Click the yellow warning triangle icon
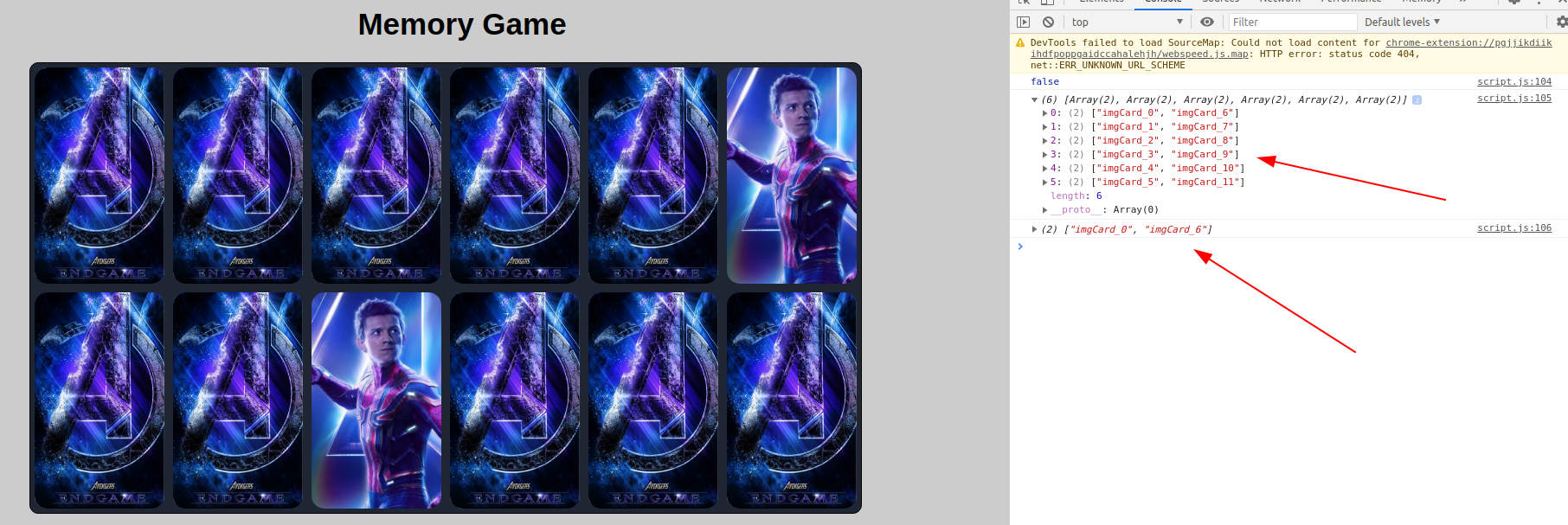 (x=1020, y=42)
